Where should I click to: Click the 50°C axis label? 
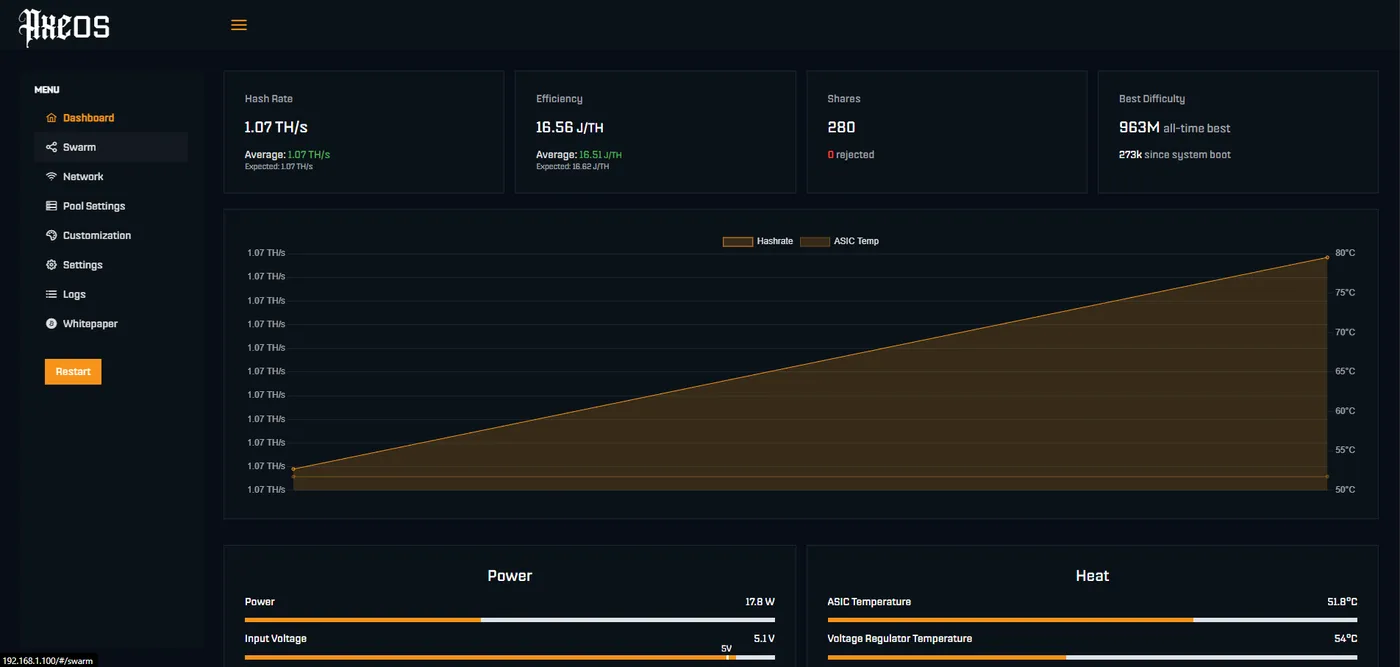click(1345, 490)
